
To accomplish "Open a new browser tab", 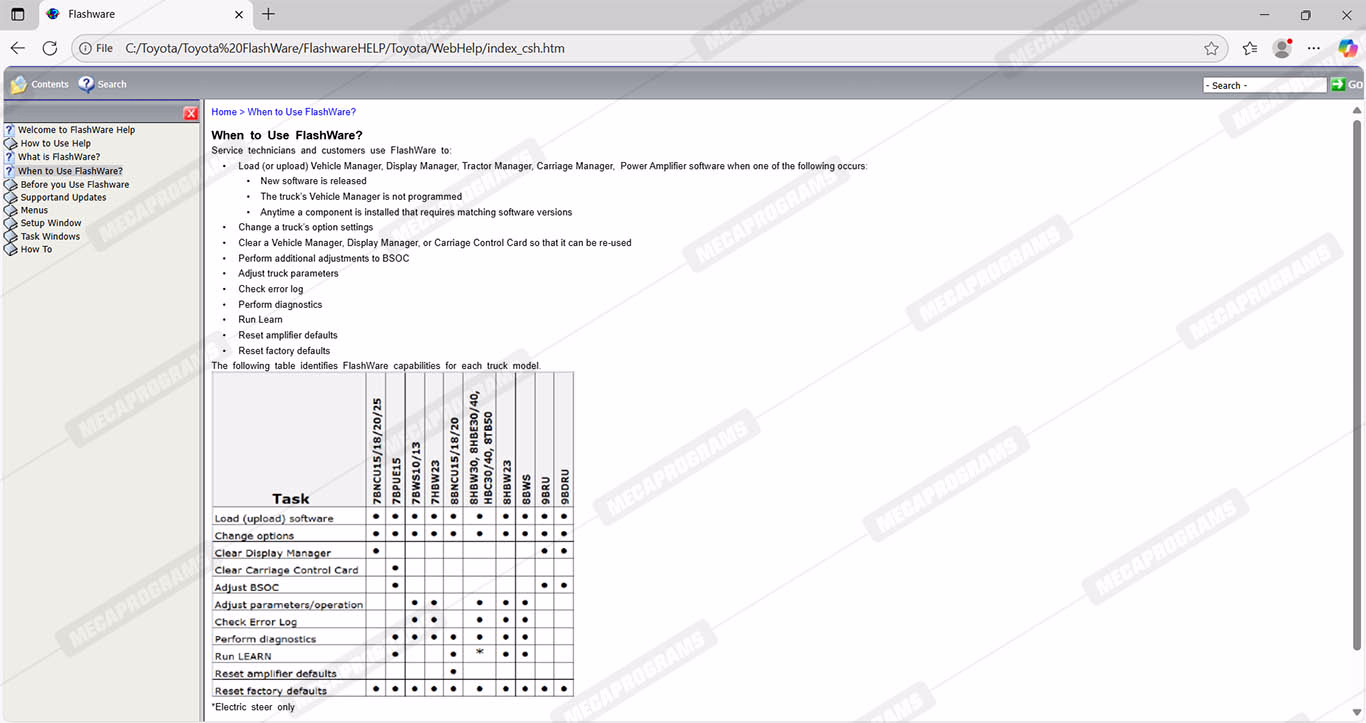I will coord(268,14).
